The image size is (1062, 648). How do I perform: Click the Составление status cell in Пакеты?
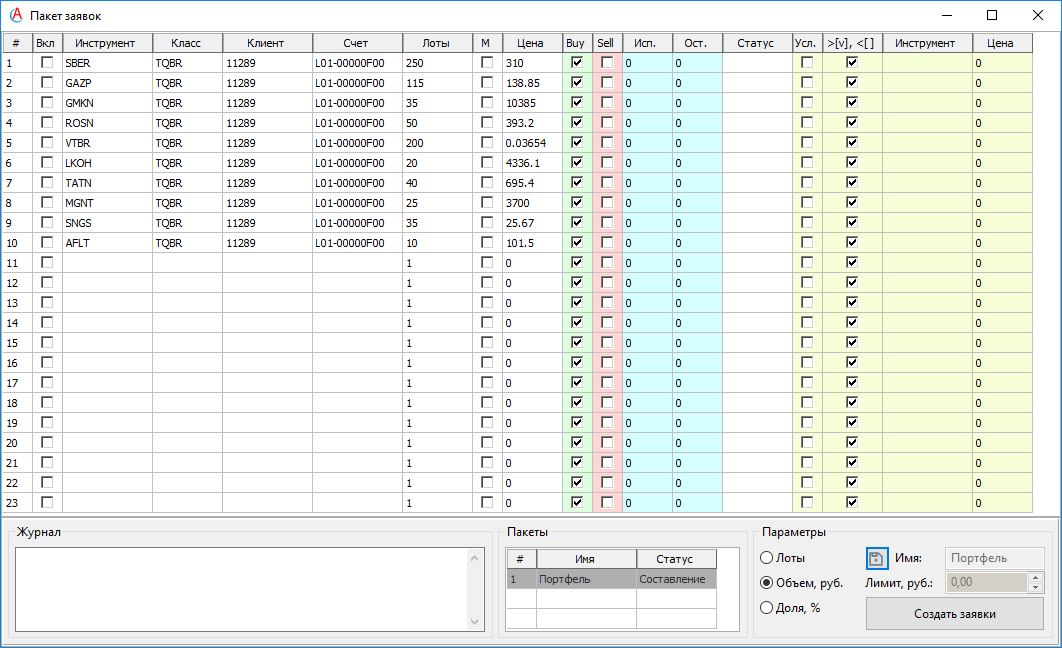676,579
